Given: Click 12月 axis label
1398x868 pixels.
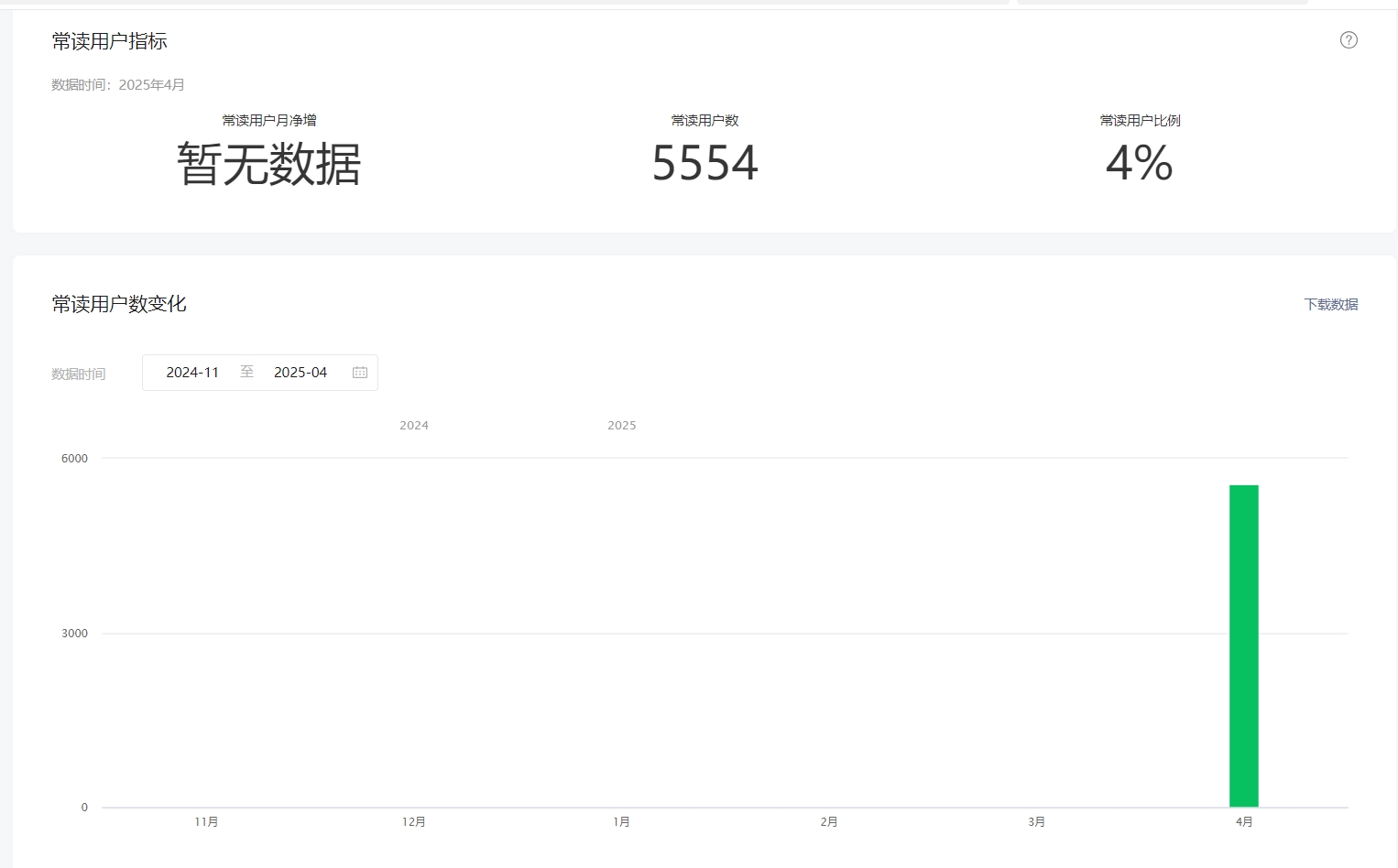Looking at the screenshot, I should click(414, 822).
